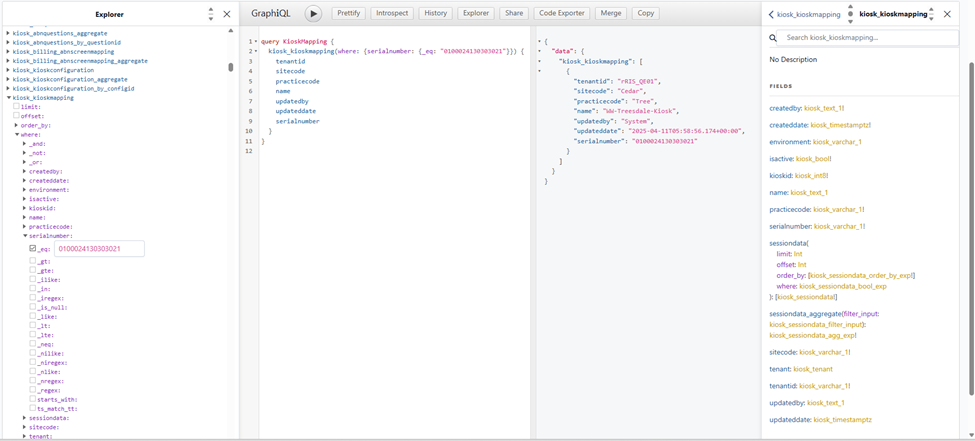Click tenantid field in the query editor

click(x=290, y=62)
